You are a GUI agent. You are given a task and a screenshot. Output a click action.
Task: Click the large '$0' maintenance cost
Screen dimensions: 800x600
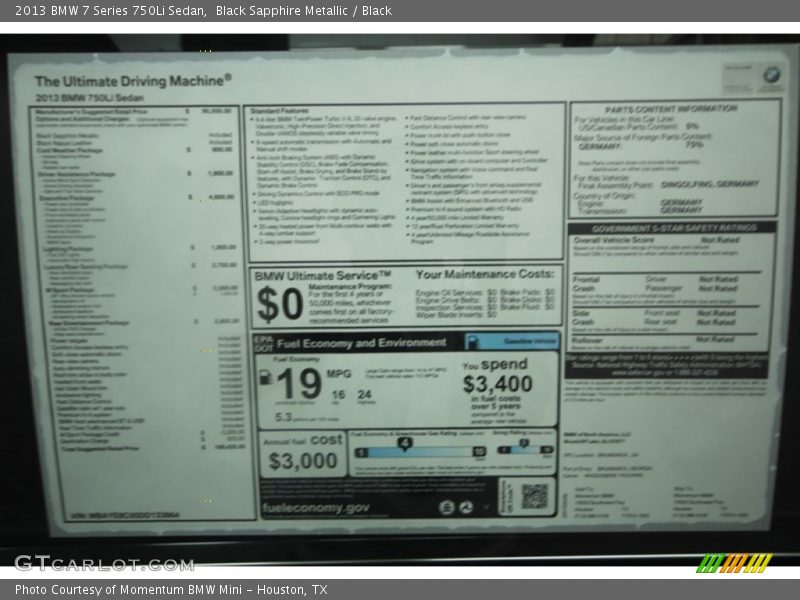(280, 305)
